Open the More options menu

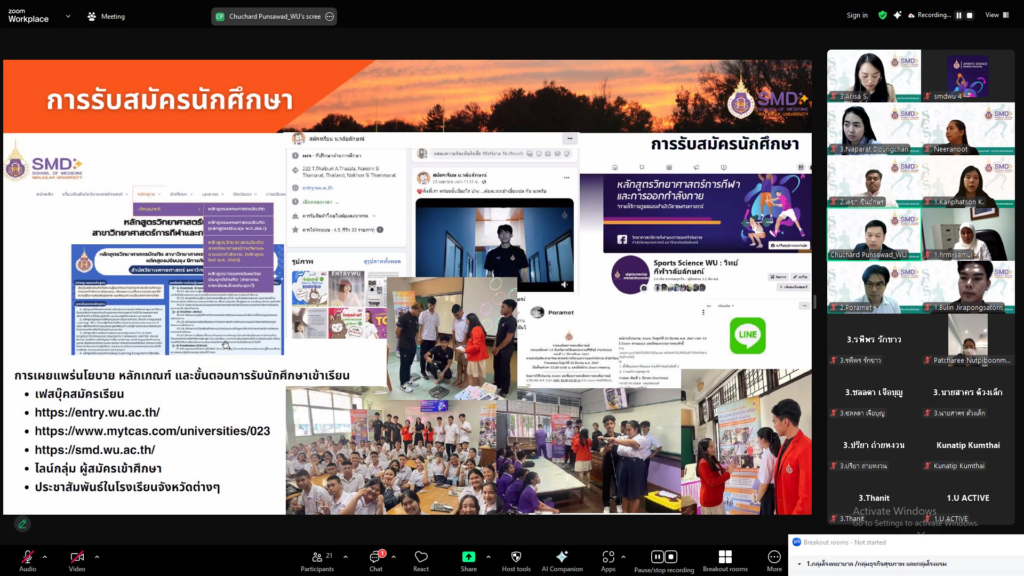[x=774, y=560]
